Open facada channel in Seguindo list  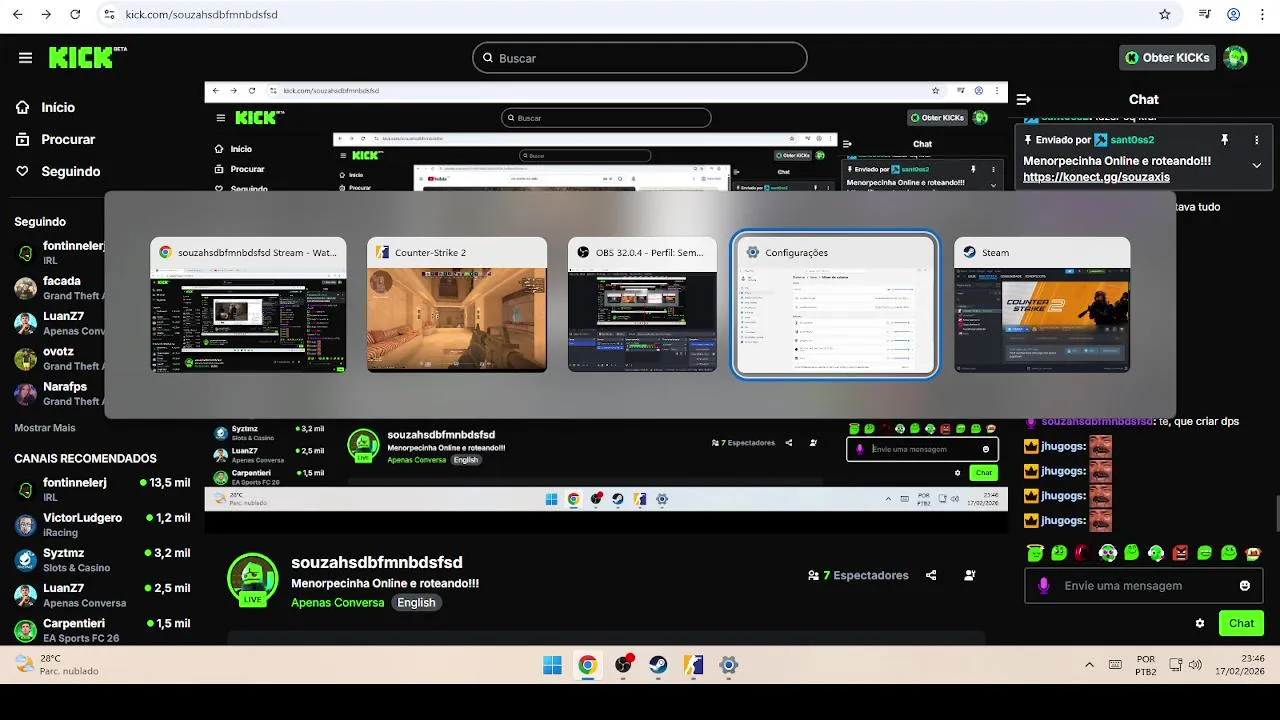tap(60, 288)
